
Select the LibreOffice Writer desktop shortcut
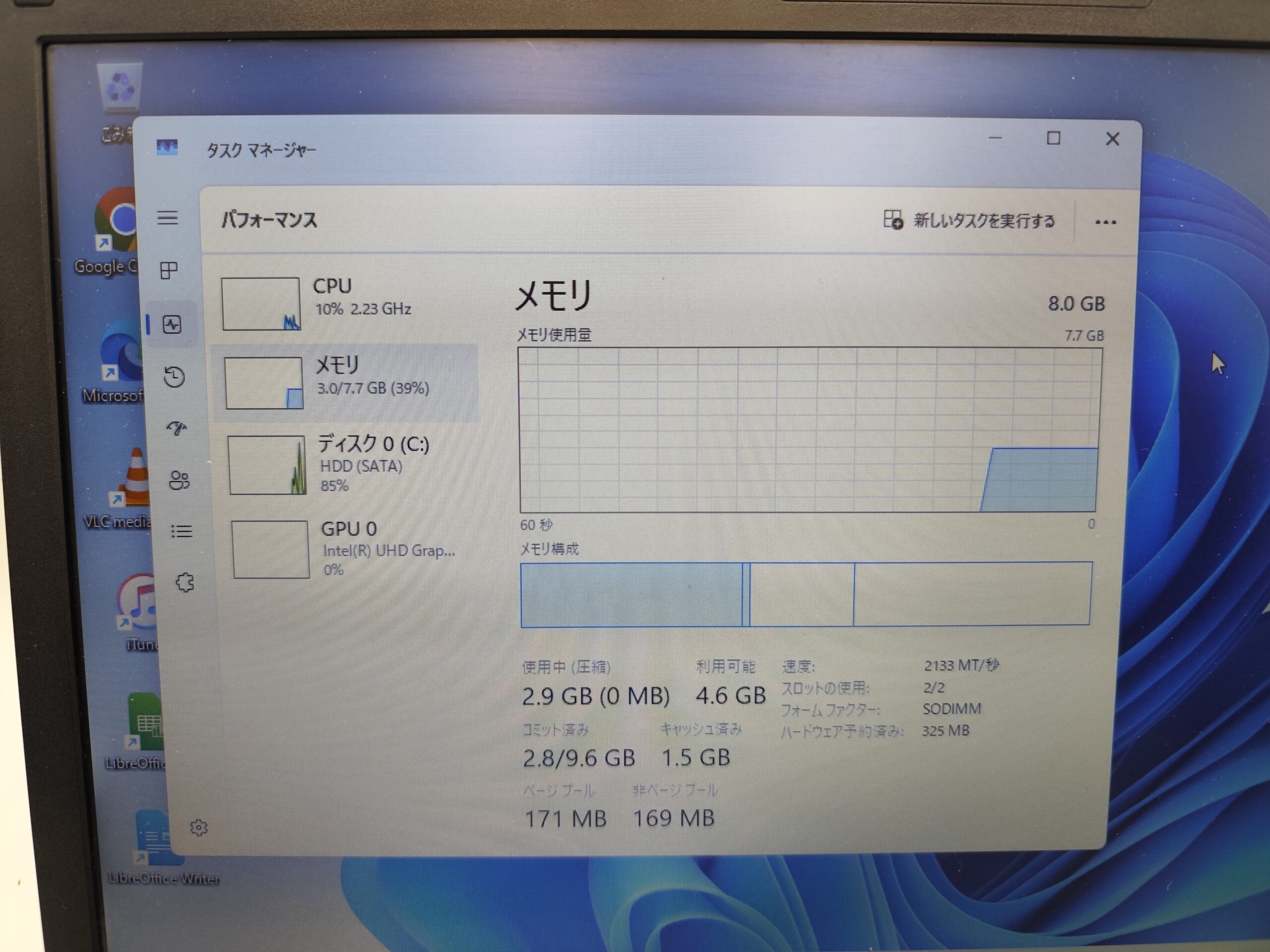[163, 847]
